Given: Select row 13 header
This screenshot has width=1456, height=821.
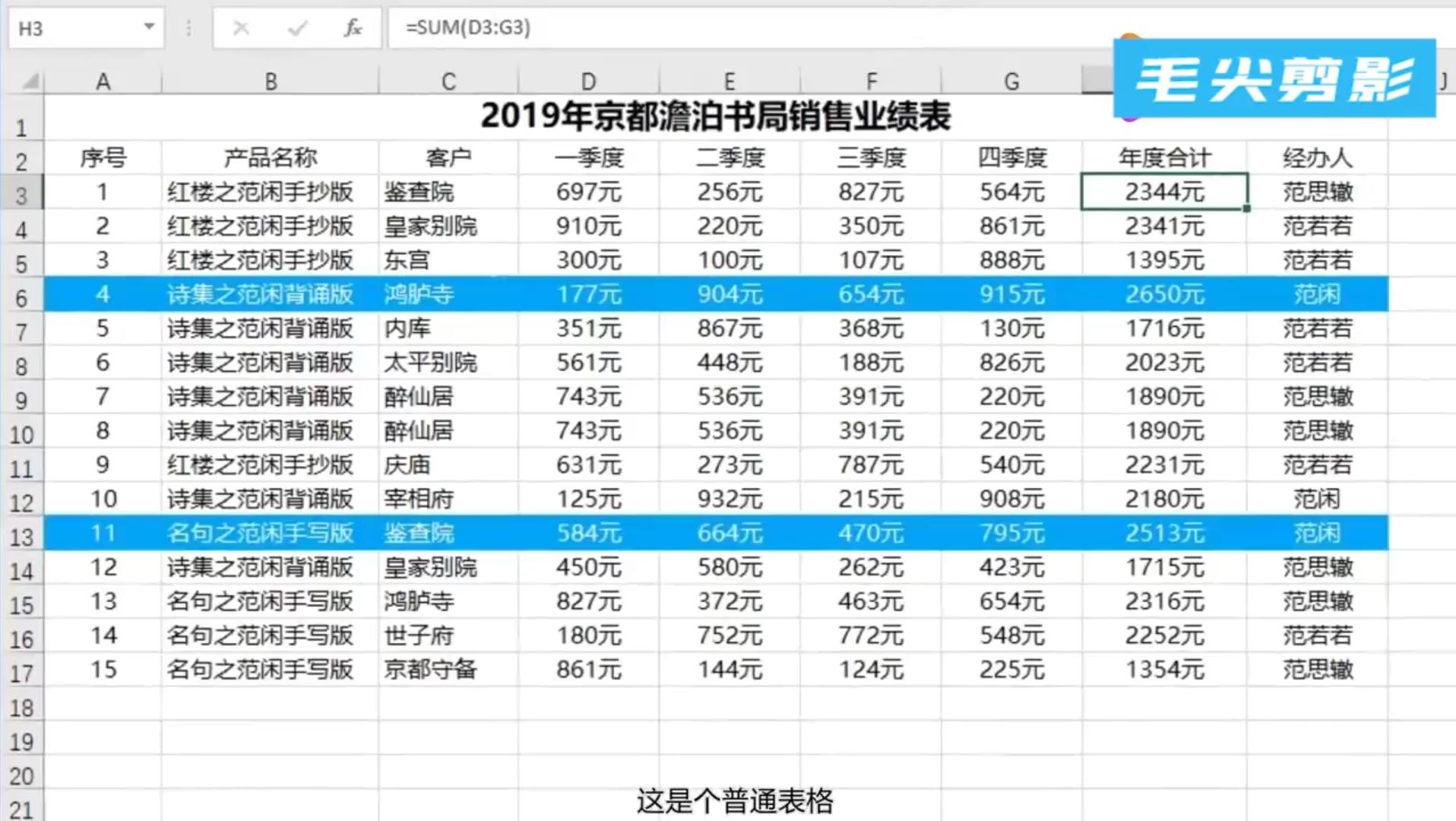Looking at the screenshot, I should (x=22, y=534).
